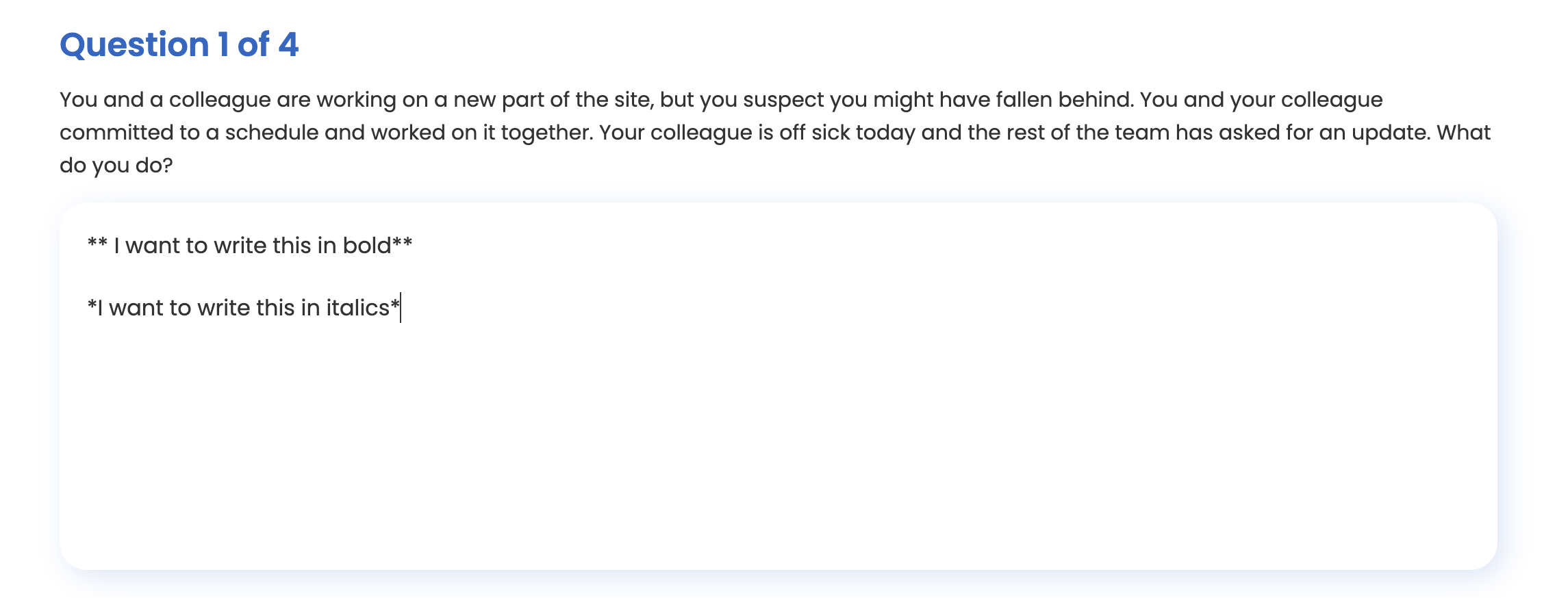Place cursor in the bold text line
Screen dimensions: 1568x598
pos(250,246)
